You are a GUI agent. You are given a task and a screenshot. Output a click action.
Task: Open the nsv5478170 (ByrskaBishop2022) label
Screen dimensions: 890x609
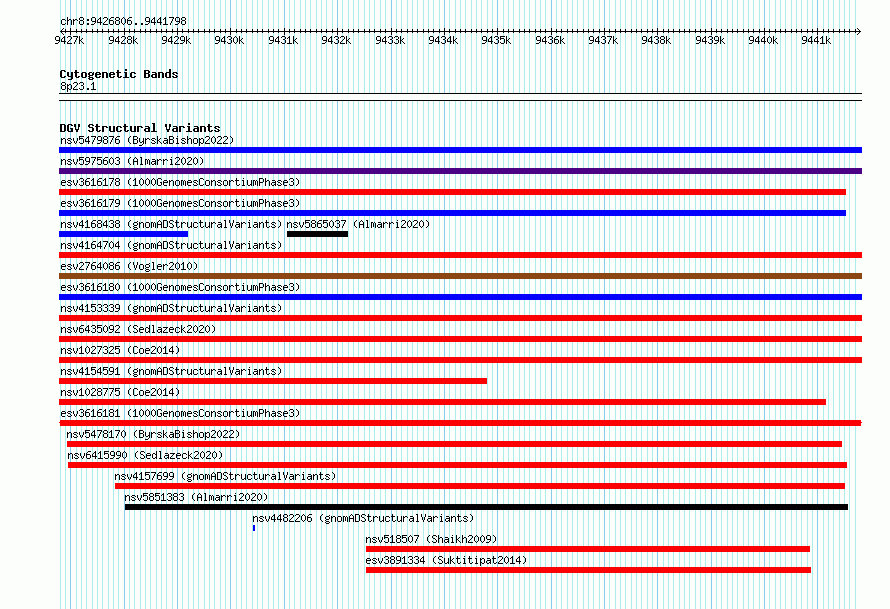[153, 434]
